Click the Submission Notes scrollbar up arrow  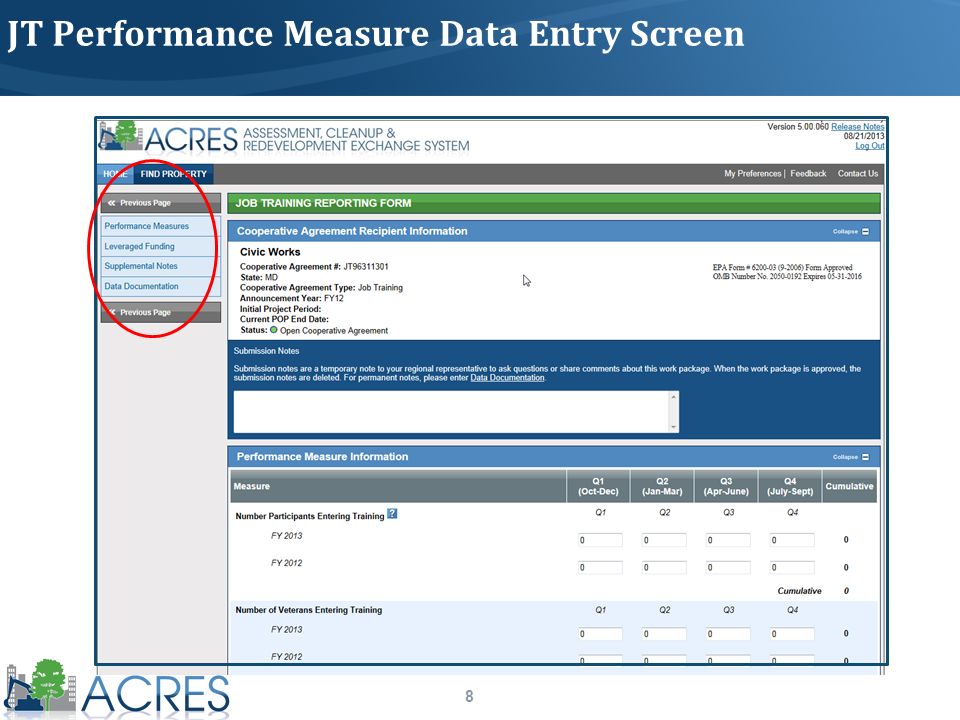(x=674, y=397)
